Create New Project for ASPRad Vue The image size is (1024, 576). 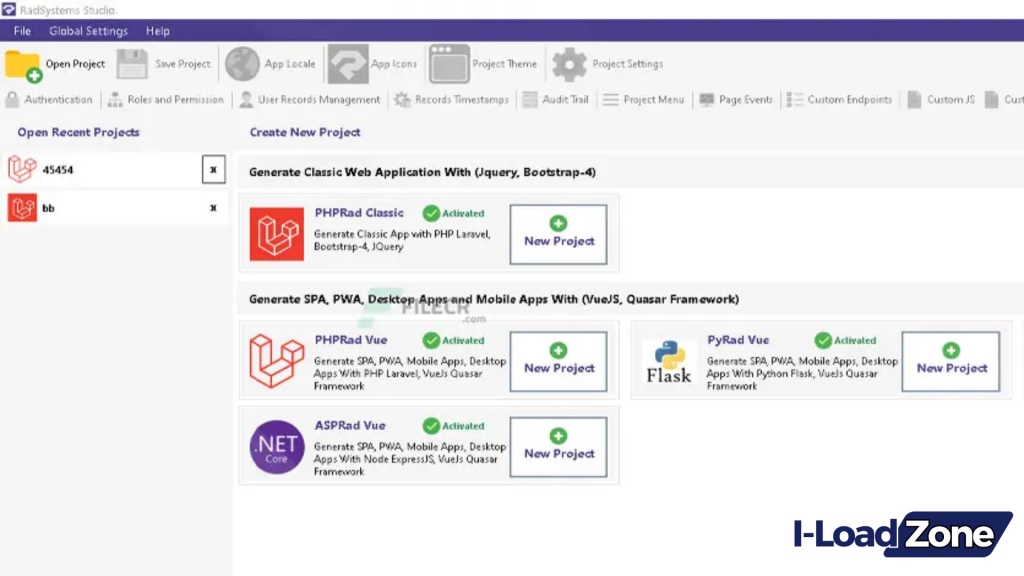[x=558, y=446]
